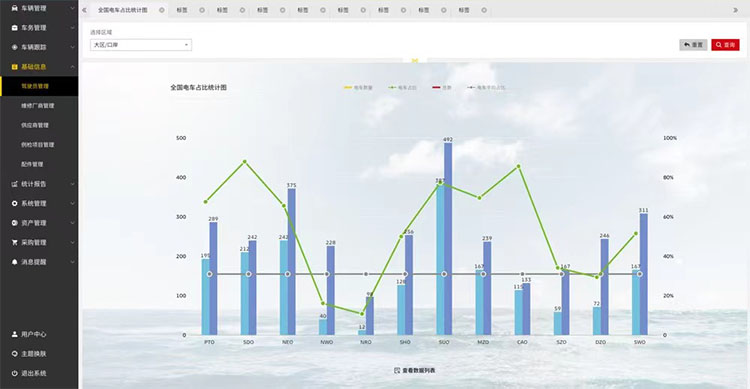The height and width of the screenshot is (389, 750).
Task: Open 配件管理 in the sidebar
Action: coord(32,164)
